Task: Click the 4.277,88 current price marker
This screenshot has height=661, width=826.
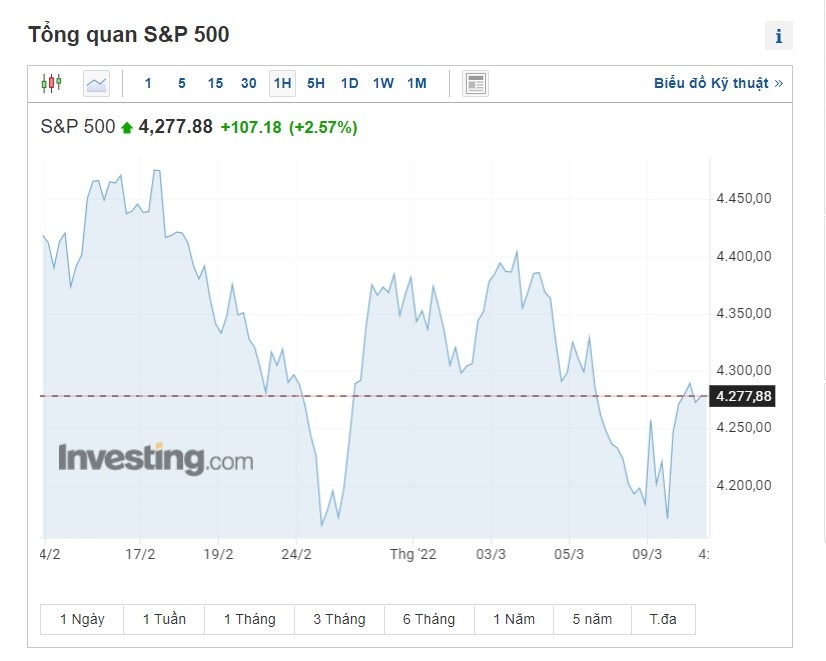Action: [743, 397]
